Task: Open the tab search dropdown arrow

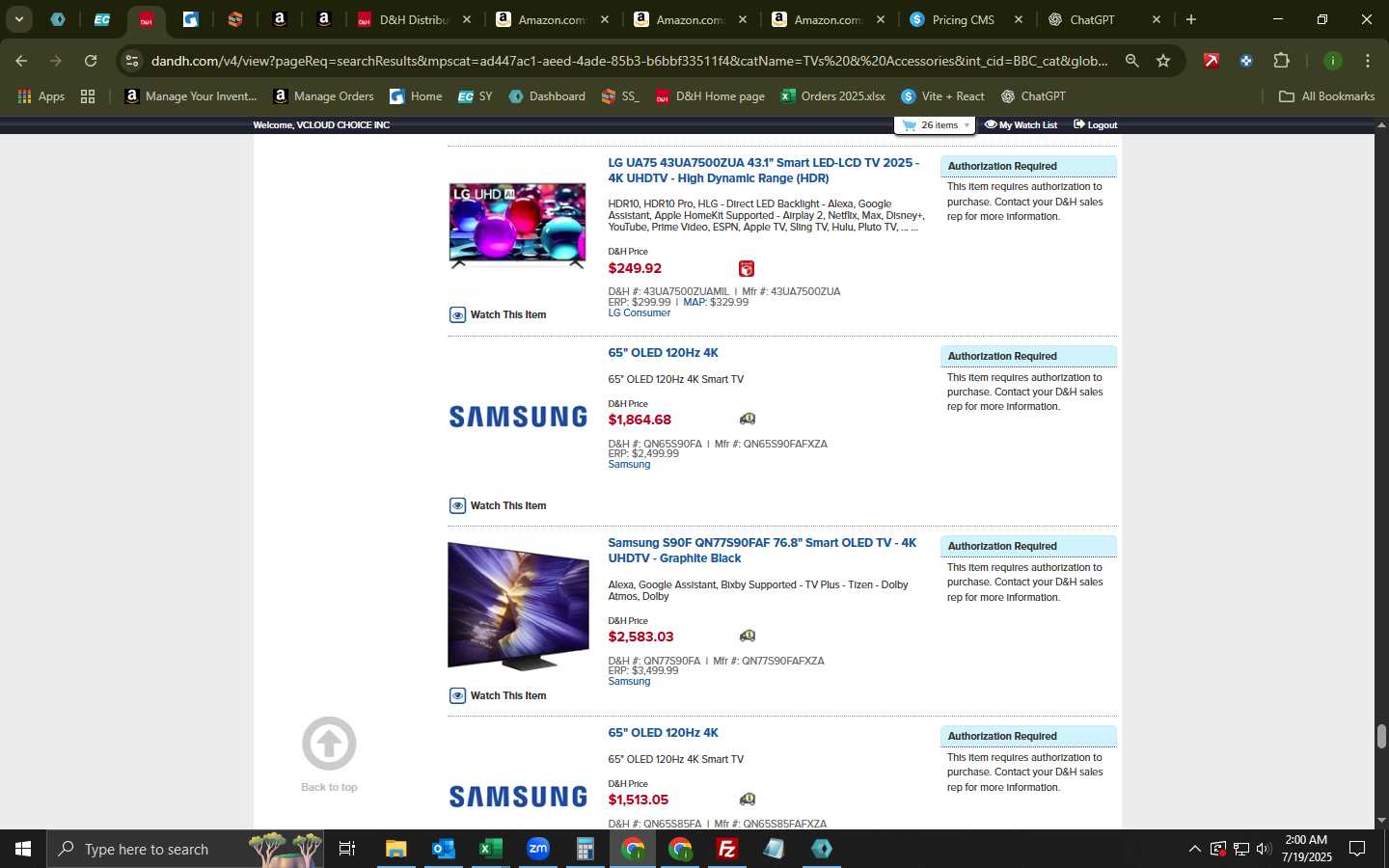Action: [18, 19]
